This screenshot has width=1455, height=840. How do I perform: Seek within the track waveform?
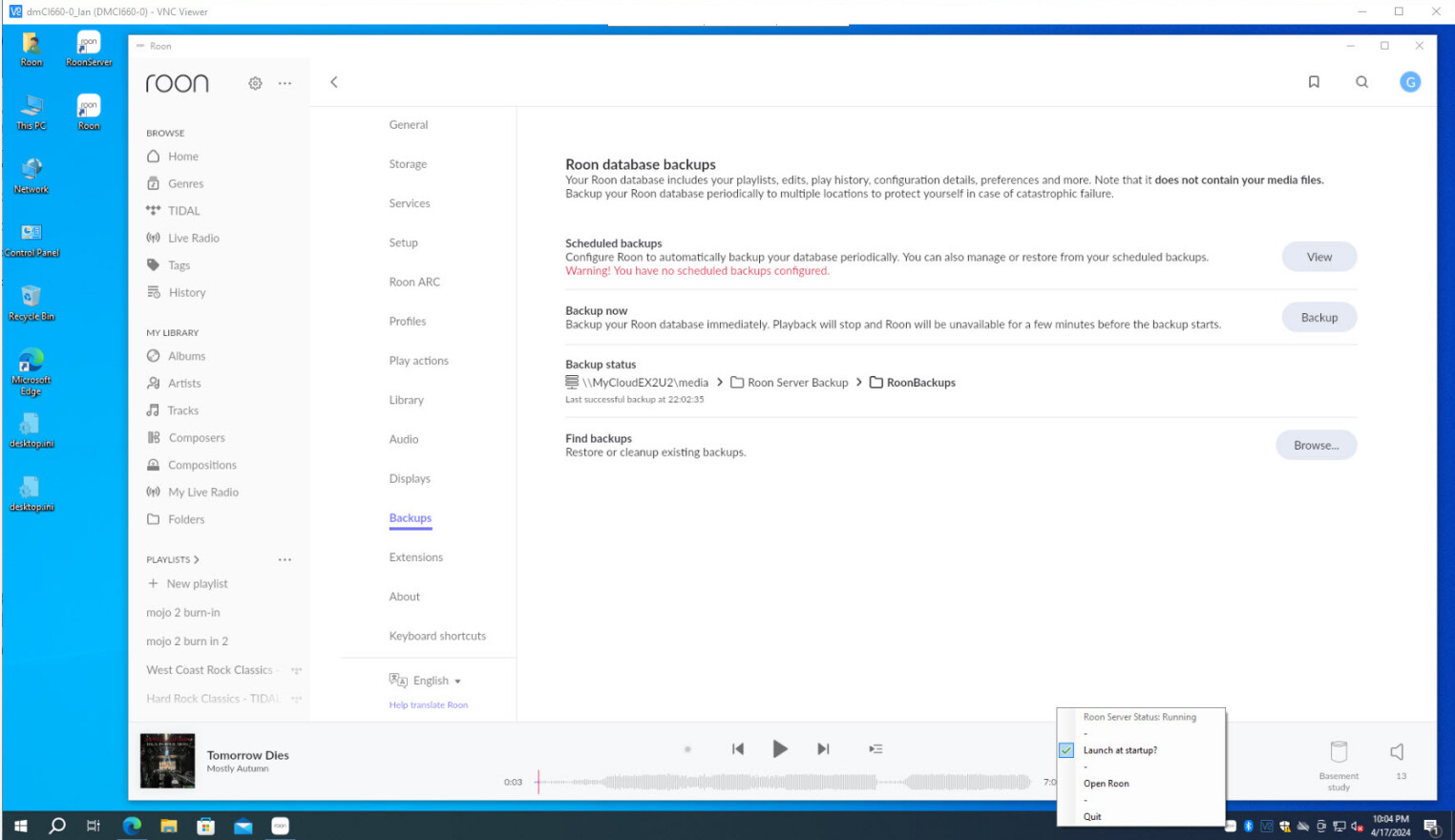pos(783,782)
